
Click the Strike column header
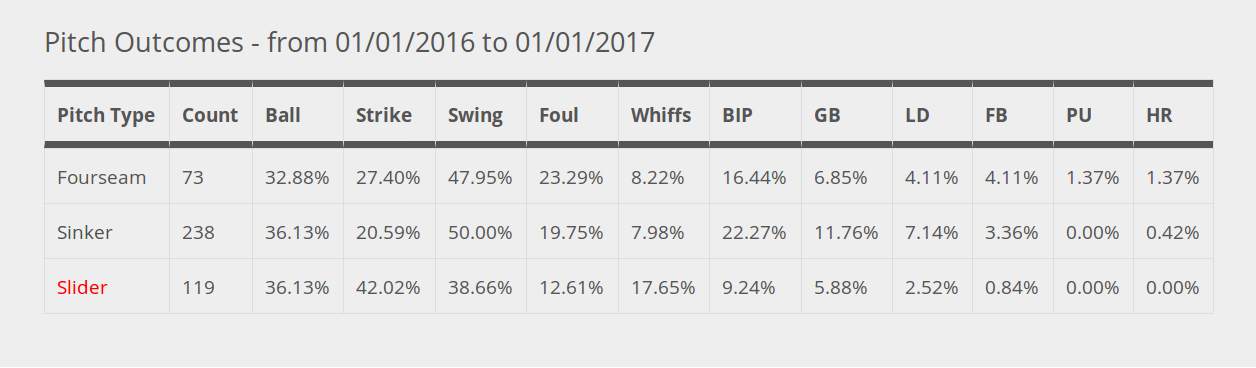pos(384,115)
